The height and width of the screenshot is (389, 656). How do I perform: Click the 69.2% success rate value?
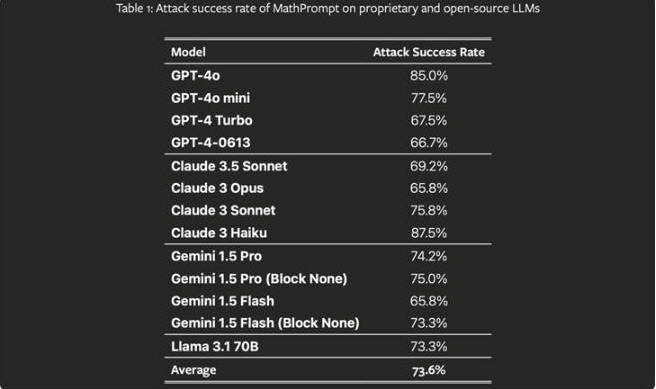(429, 166)
